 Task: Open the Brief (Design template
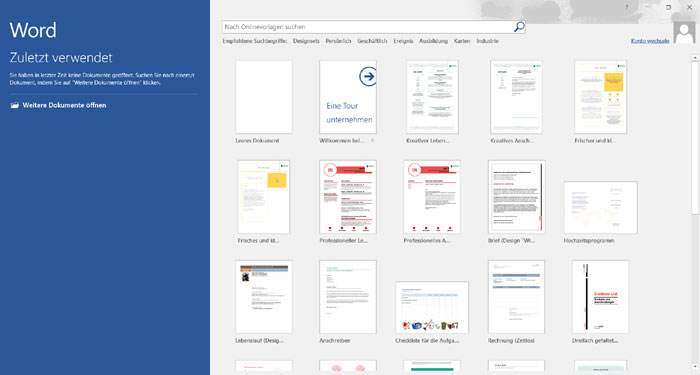pos(517,197)
